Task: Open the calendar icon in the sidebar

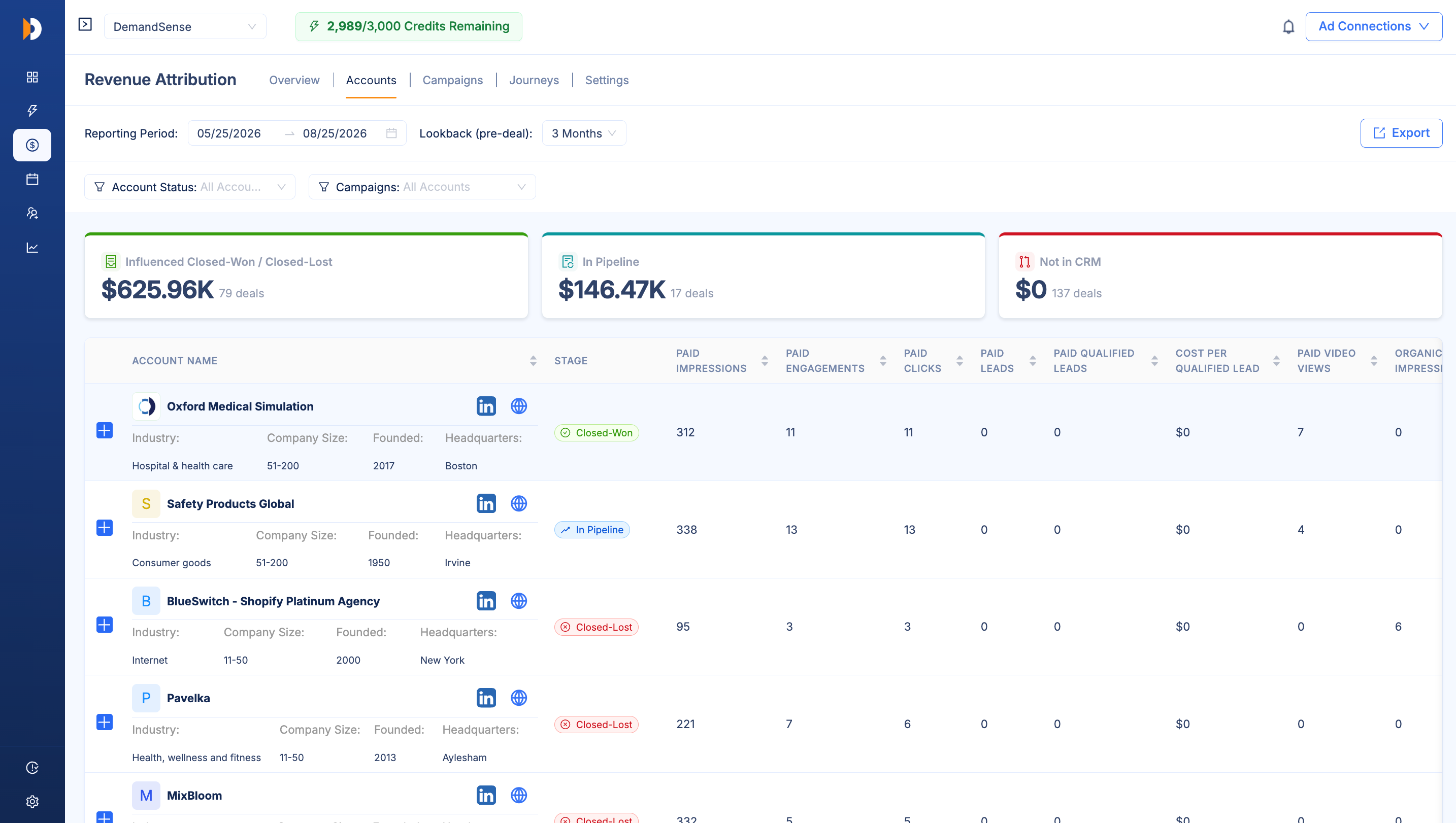Action: pos(32,179)
